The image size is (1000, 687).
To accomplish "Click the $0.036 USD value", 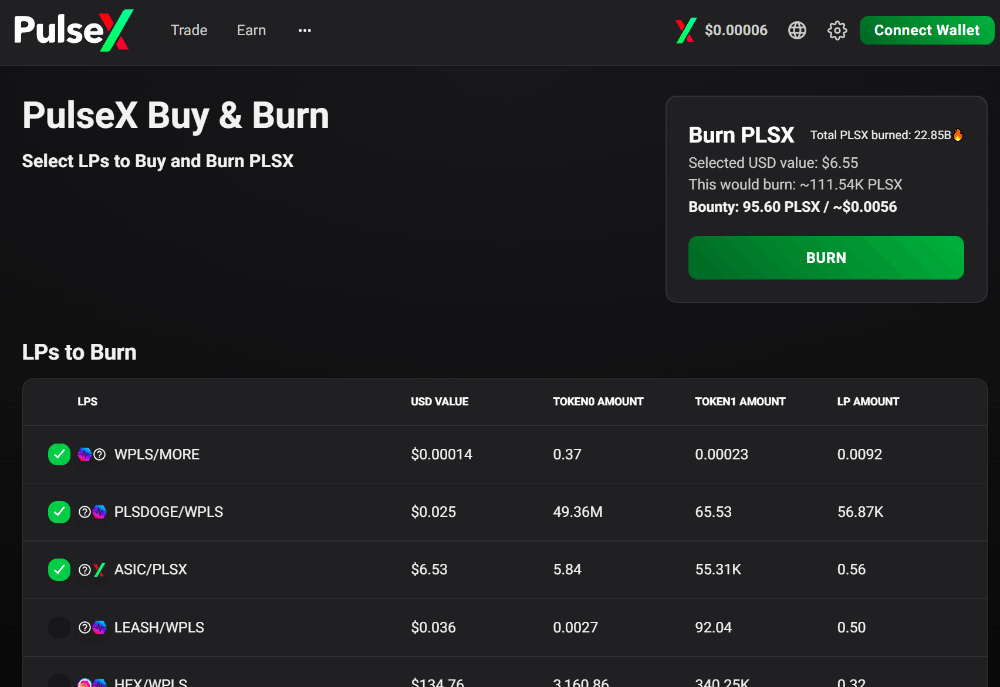I will (434, 627).
